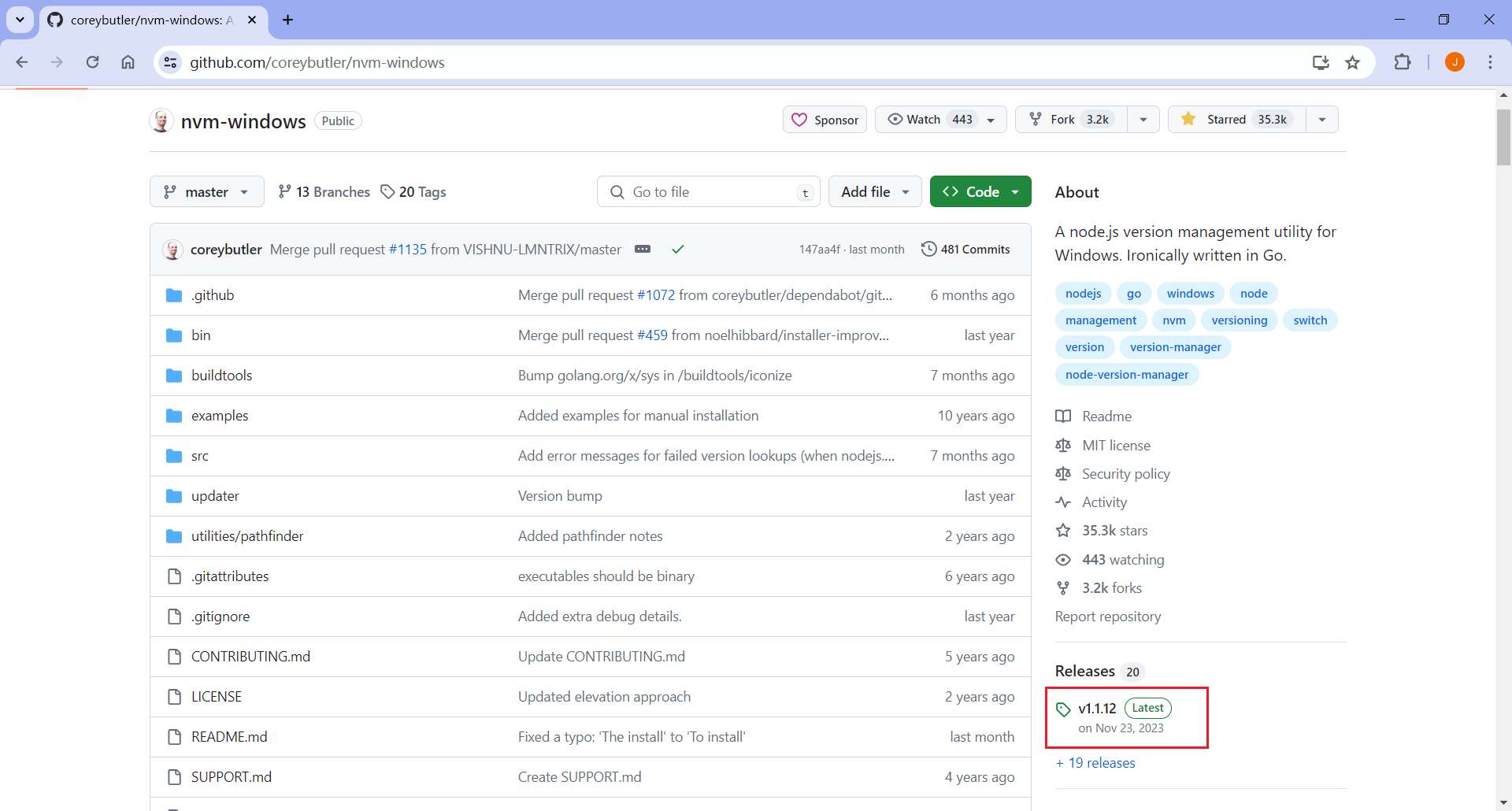Screen dimensions: 1512x811
Task: Open the updater folder
Action: (x=215, y=496)
